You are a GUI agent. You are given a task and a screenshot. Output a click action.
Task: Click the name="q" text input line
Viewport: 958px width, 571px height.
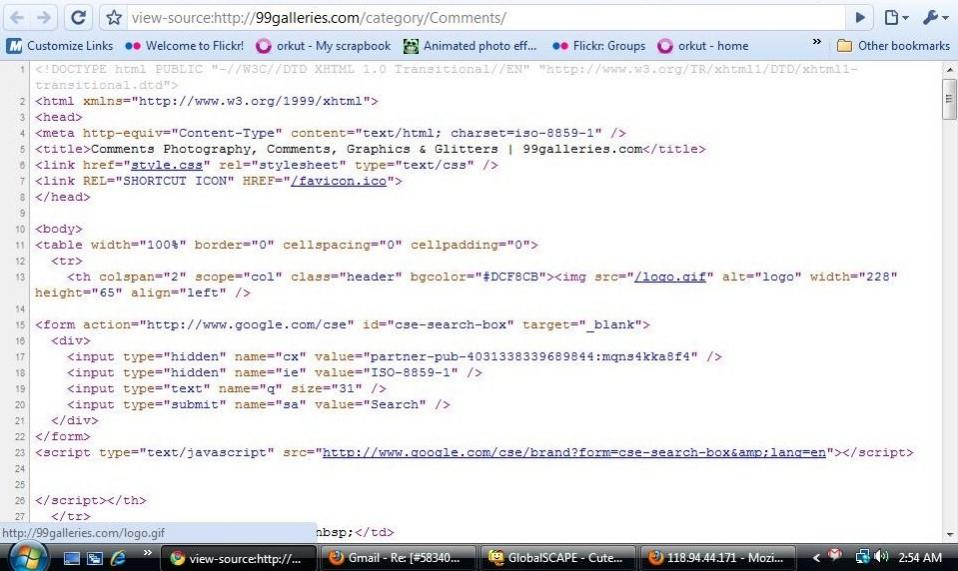pyautogui.click(x=227, y=388)
